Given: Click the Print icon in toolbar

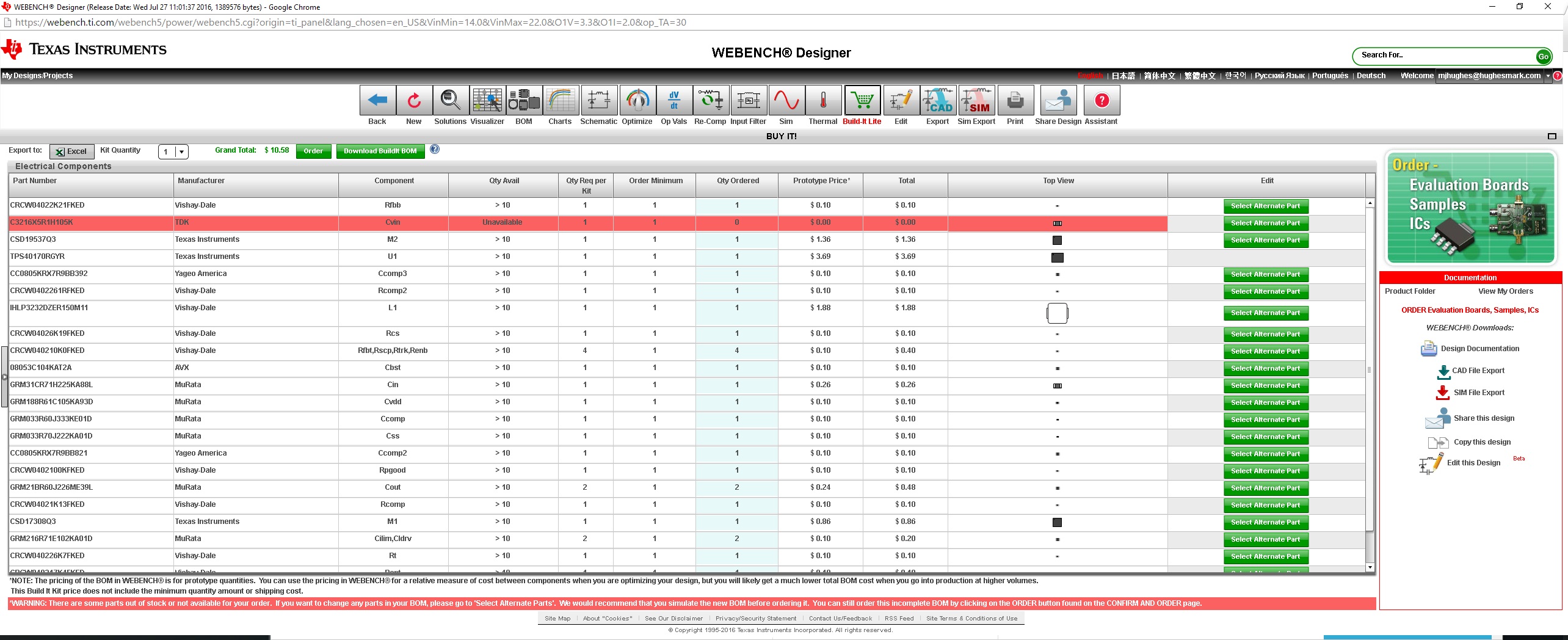Looking at the screenshot, I should [x=1015, y=100].
